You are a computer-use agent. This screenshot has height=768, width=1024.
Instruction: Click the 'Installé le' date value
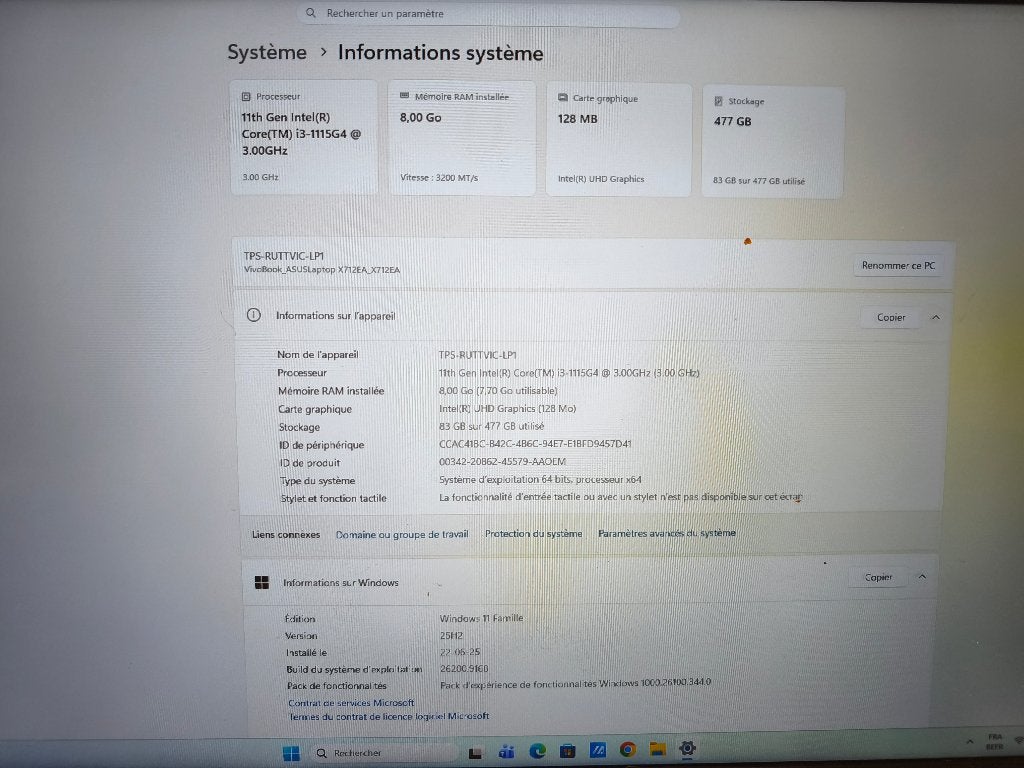(x=460, y=652)
